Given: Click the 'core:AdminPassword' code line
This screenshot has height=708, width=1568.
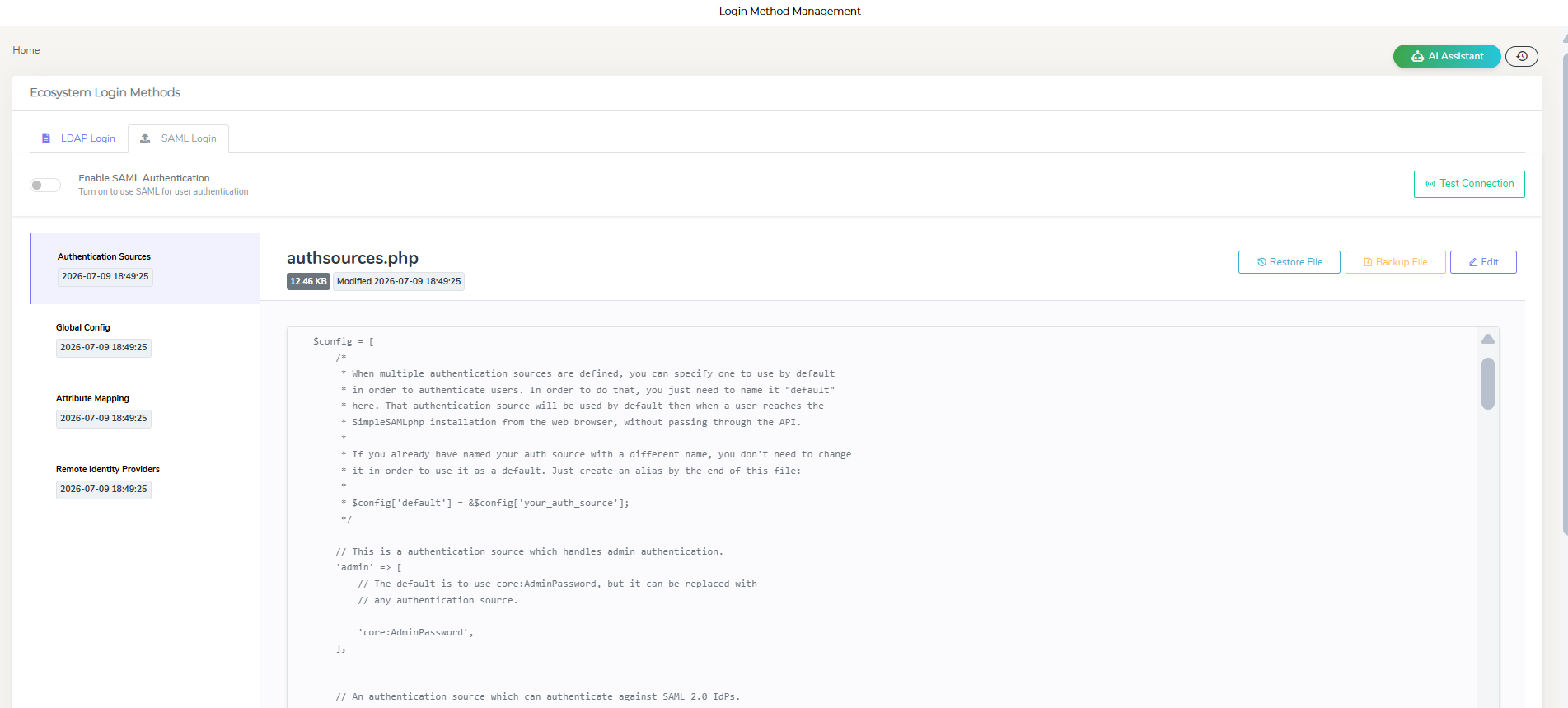Looking at the screenshot, I should (415, 632).
